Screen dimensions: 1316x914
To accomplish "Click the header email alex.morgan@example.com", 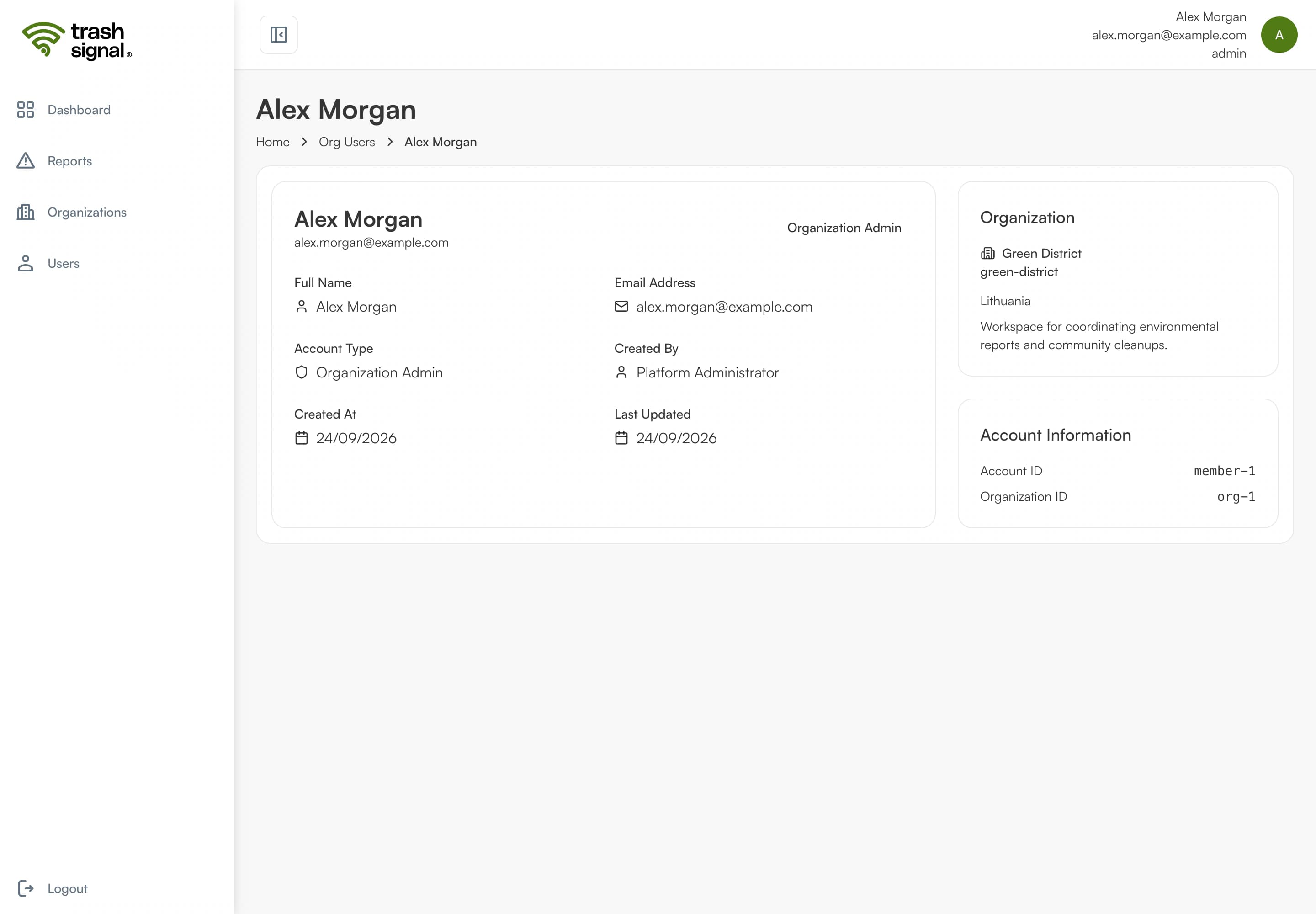I will coord(1169,35).
